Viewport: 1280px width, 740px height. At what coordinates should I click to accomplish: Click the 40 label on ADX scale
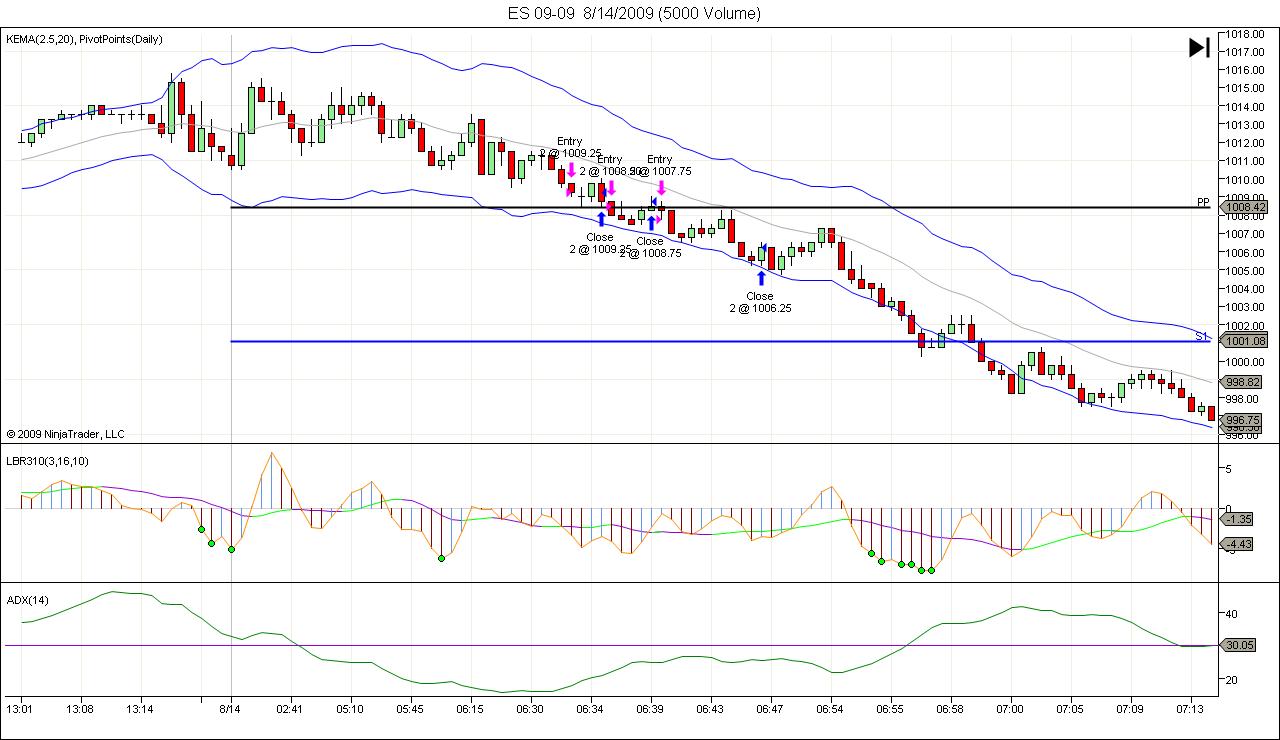pyautogui.click(x=1231, y=614)
